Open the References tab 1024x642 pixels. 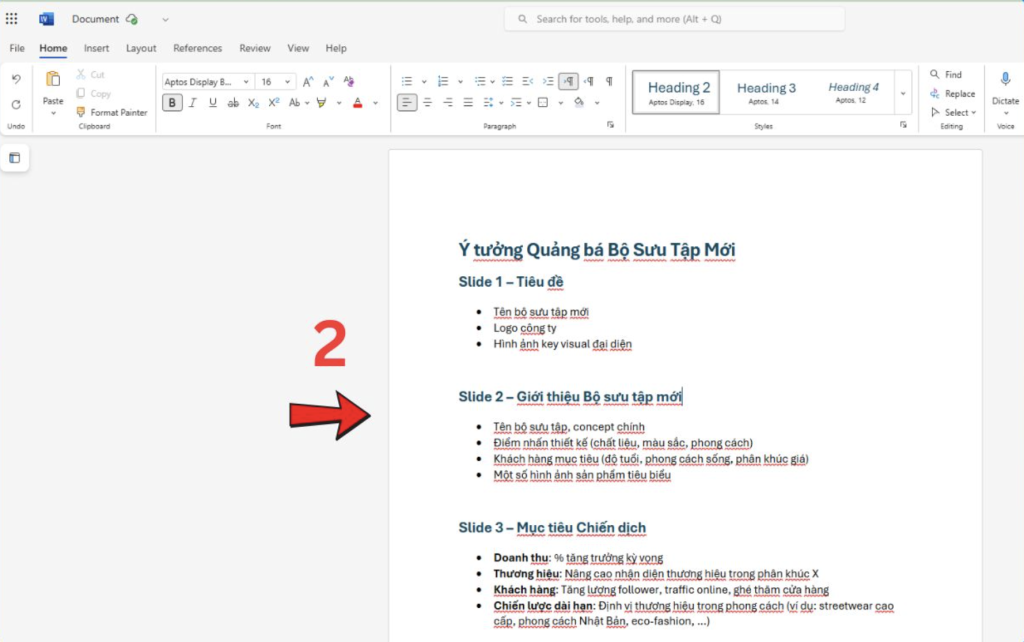click(197, 48)
